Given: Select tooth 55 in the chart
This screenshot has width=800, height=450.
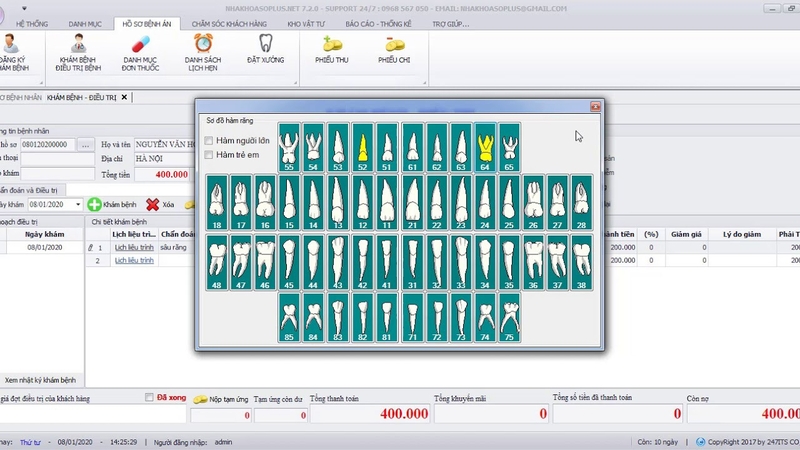Looking at the screenshot, I should [289, 147].
